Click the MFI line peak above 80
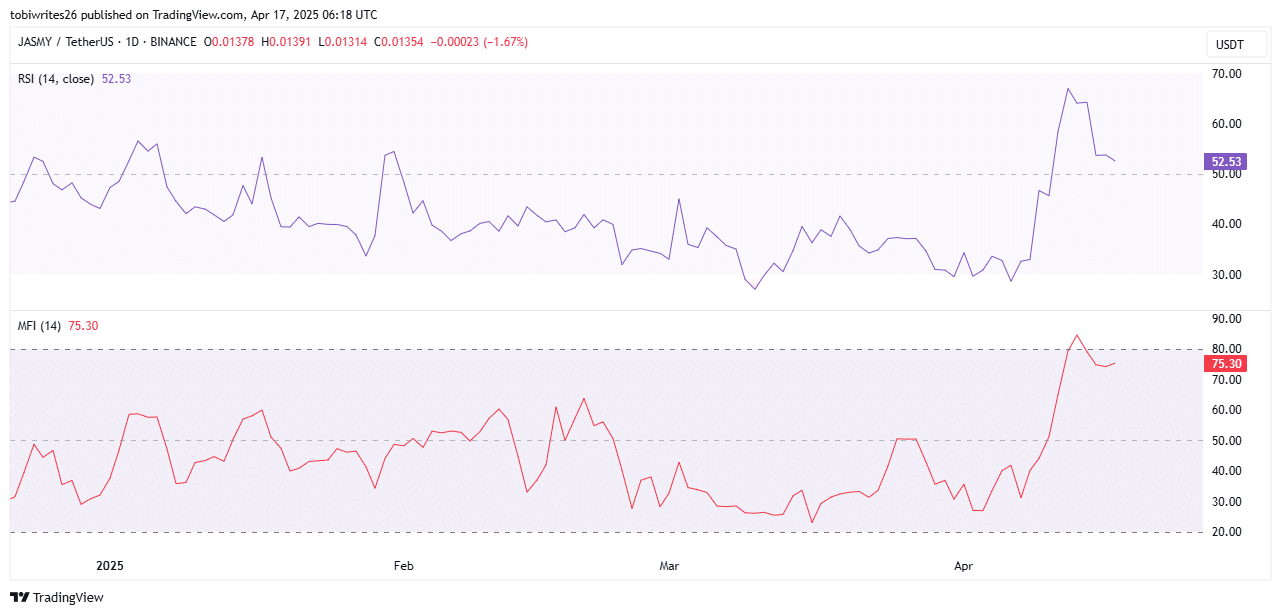 pyautogui.click(x=1077, y=336)
